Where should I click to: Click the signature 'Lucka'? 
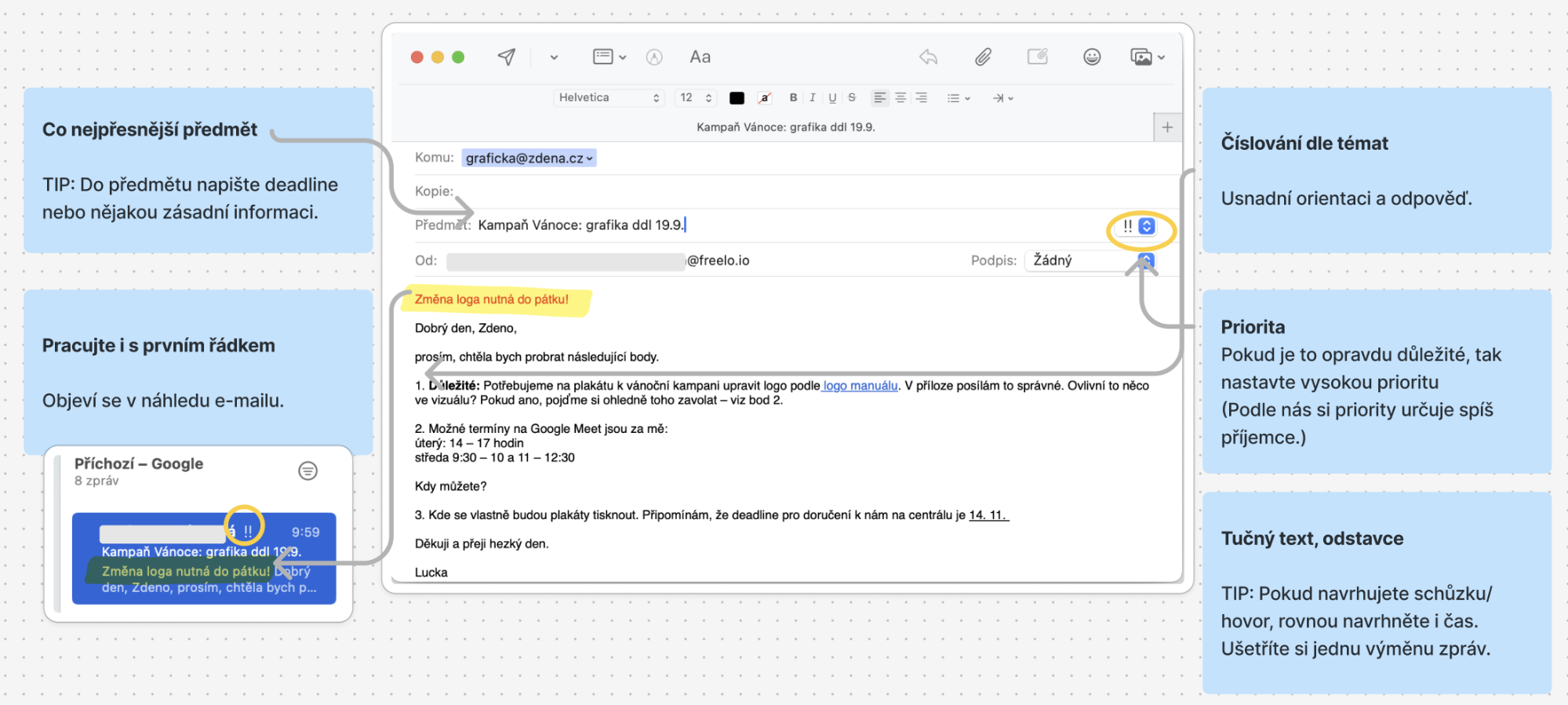pyautogui.click(x=431, y=572)
